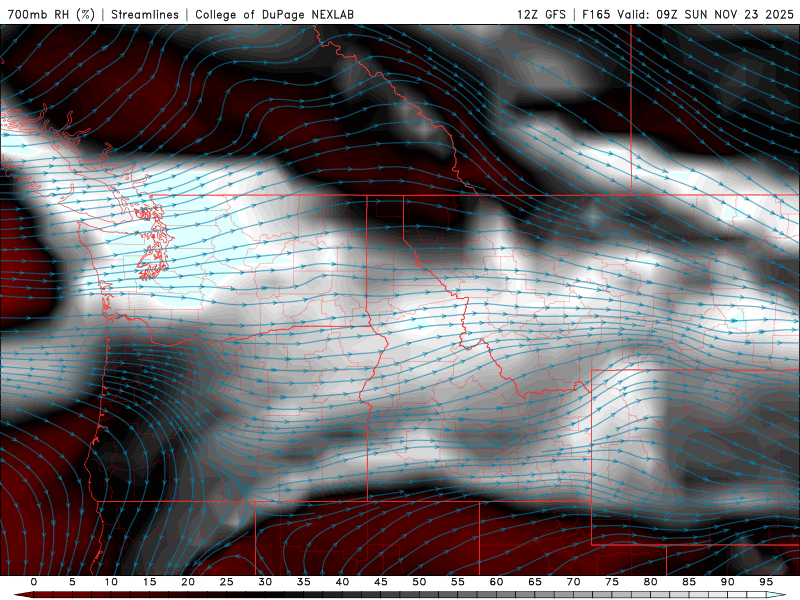800x600 pixels.
Task: Click the '60' value on color scale
Action: pos(496,582)
